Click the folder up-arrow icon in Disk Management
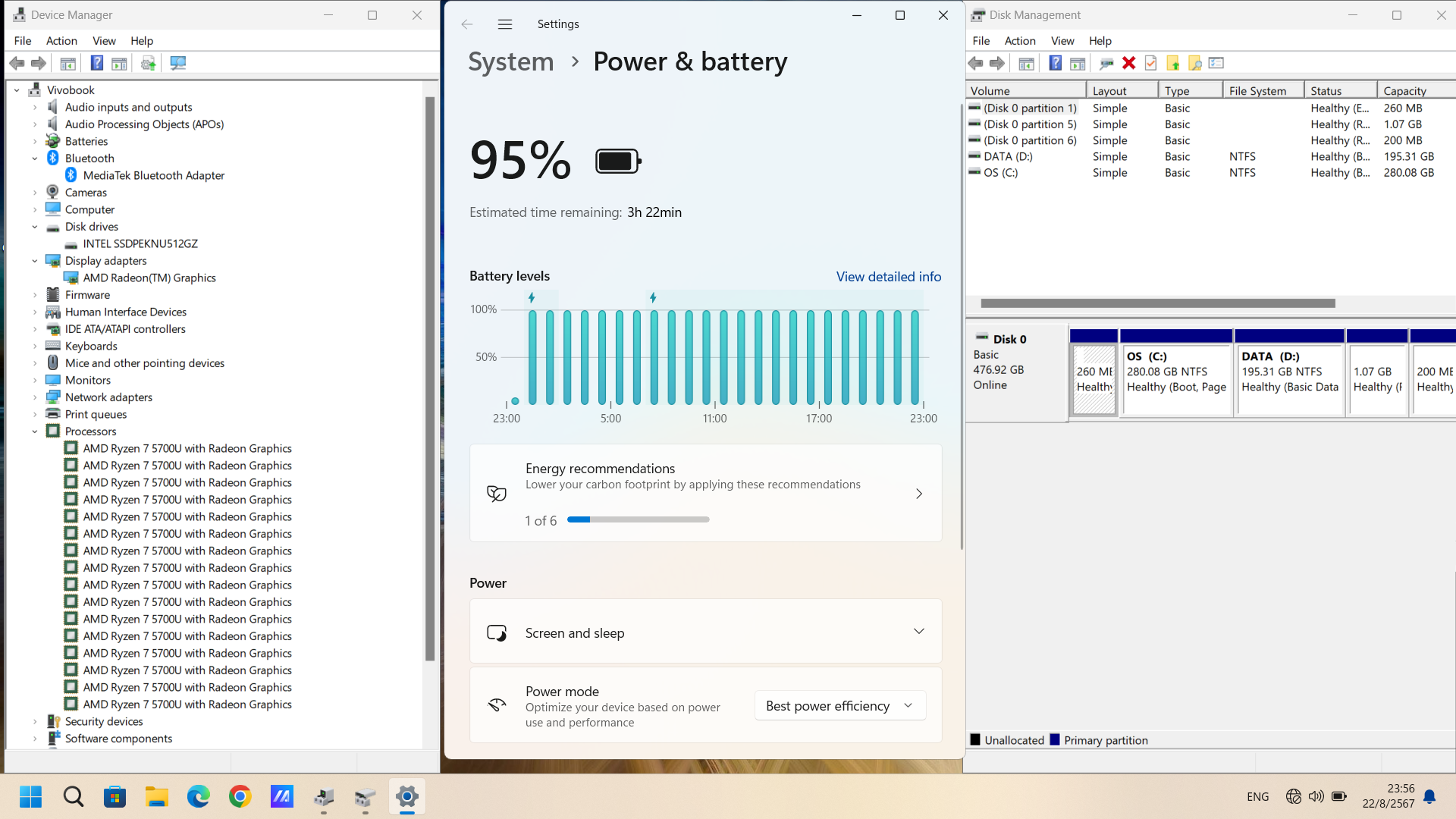1456x819 pixels. pos(1173,64)
